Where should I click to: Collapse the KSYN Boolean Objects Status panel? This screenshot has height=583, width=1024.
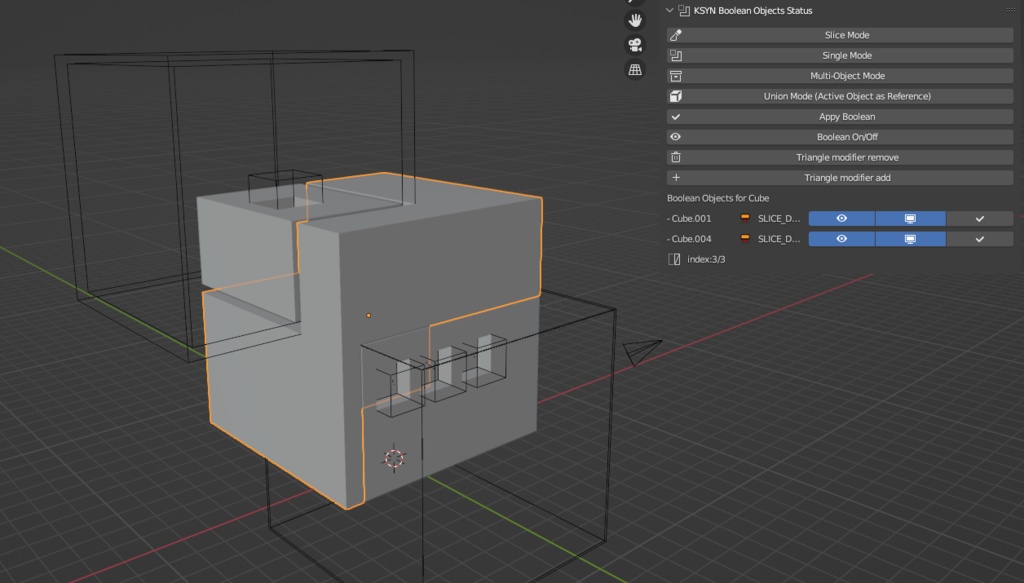click(670, 11)
